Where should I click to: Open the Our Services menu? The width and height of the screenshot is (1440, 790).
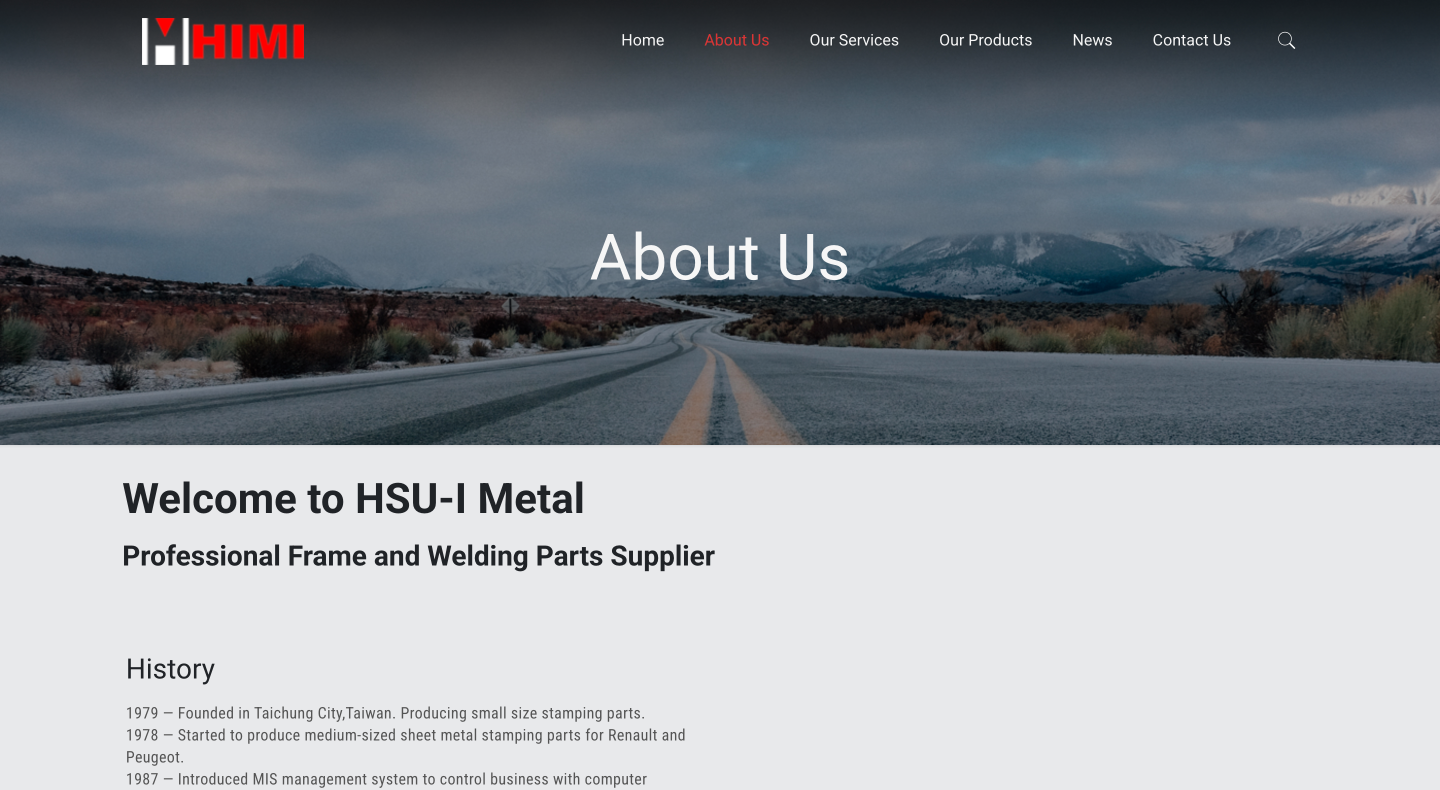point(854,40)
